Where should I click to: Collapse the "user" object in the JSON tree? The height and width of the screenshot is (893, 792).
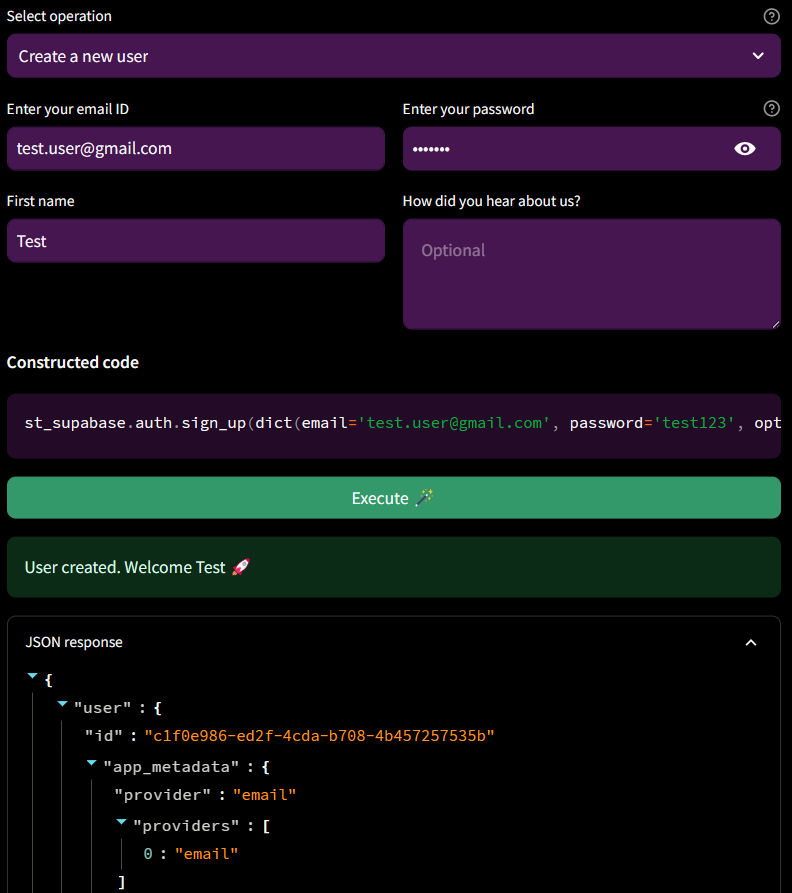62,704
